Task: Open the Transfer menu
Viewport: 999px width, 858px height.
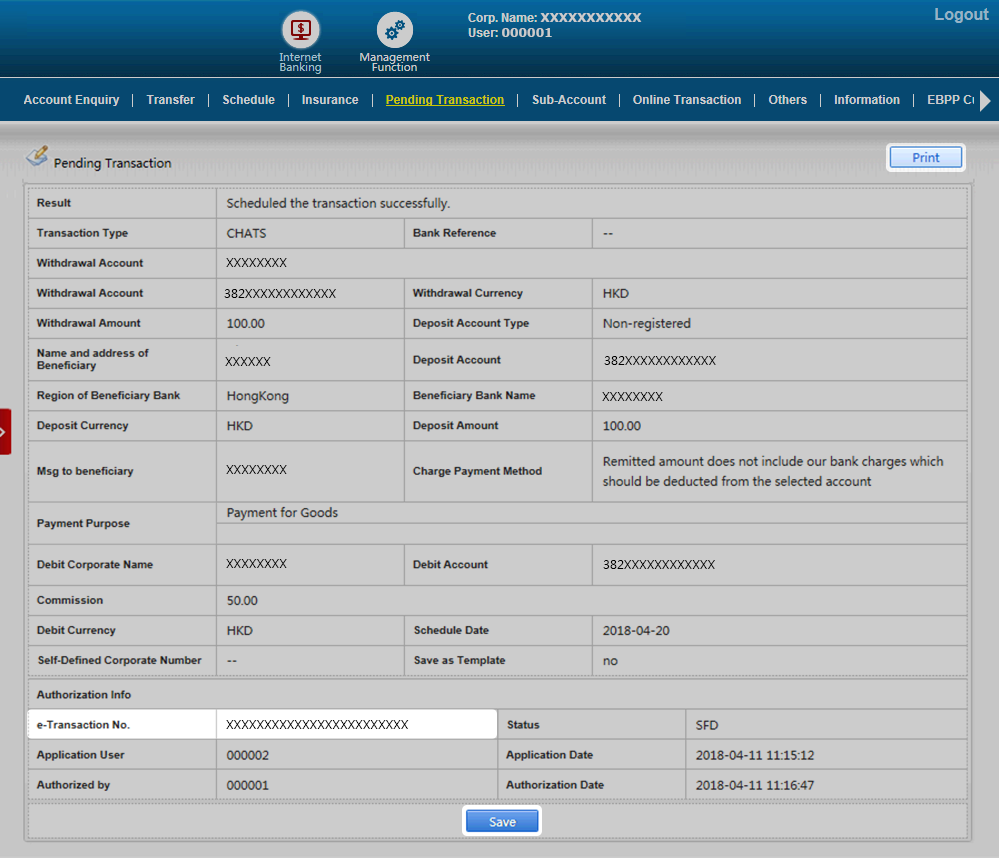Action: (170, 100)
